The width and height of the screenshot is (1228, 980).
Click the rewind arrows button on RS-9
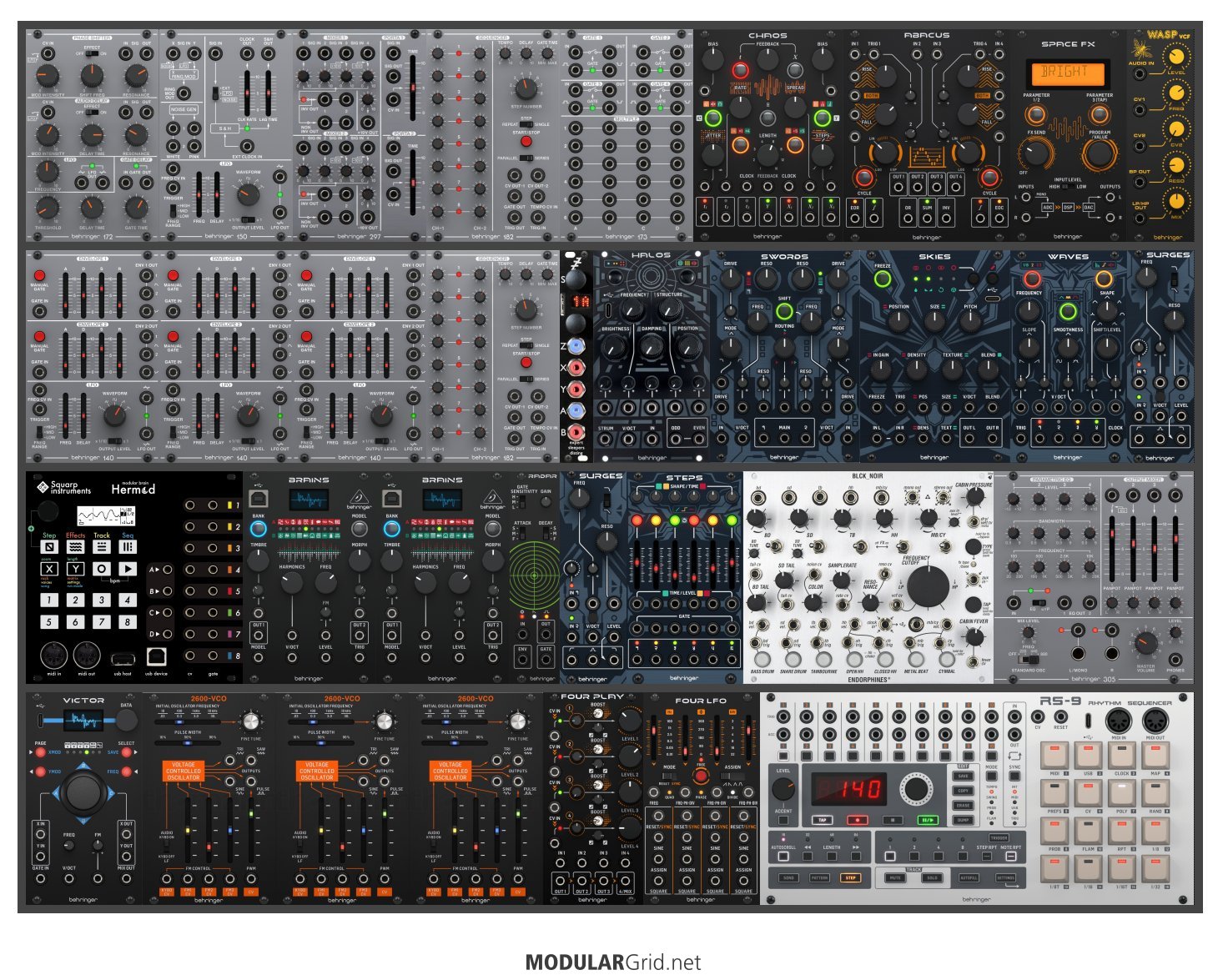(808, 857)
